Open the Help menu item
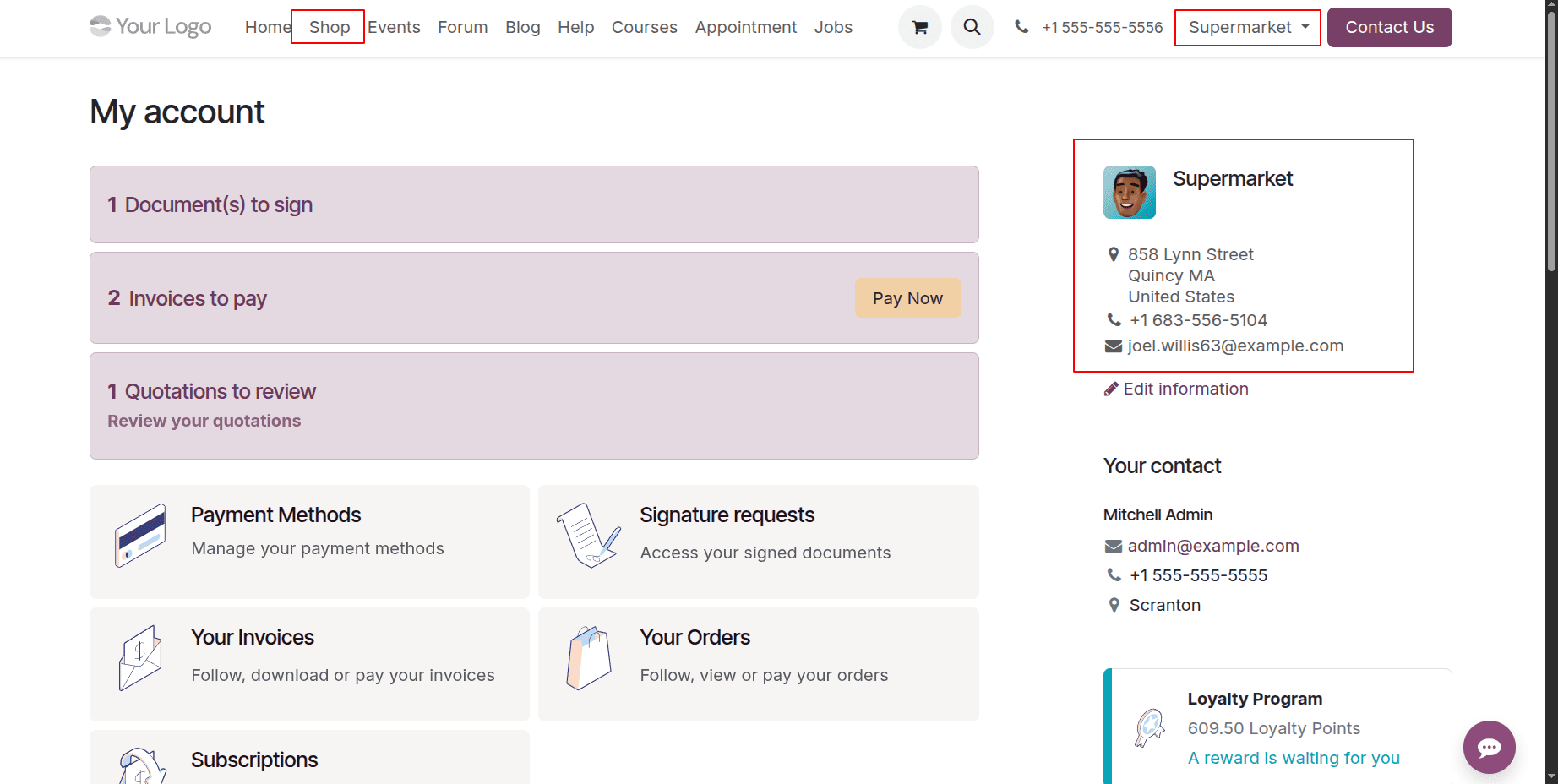Viewport: 1558px width, 784px height. [x=575, y=27]
